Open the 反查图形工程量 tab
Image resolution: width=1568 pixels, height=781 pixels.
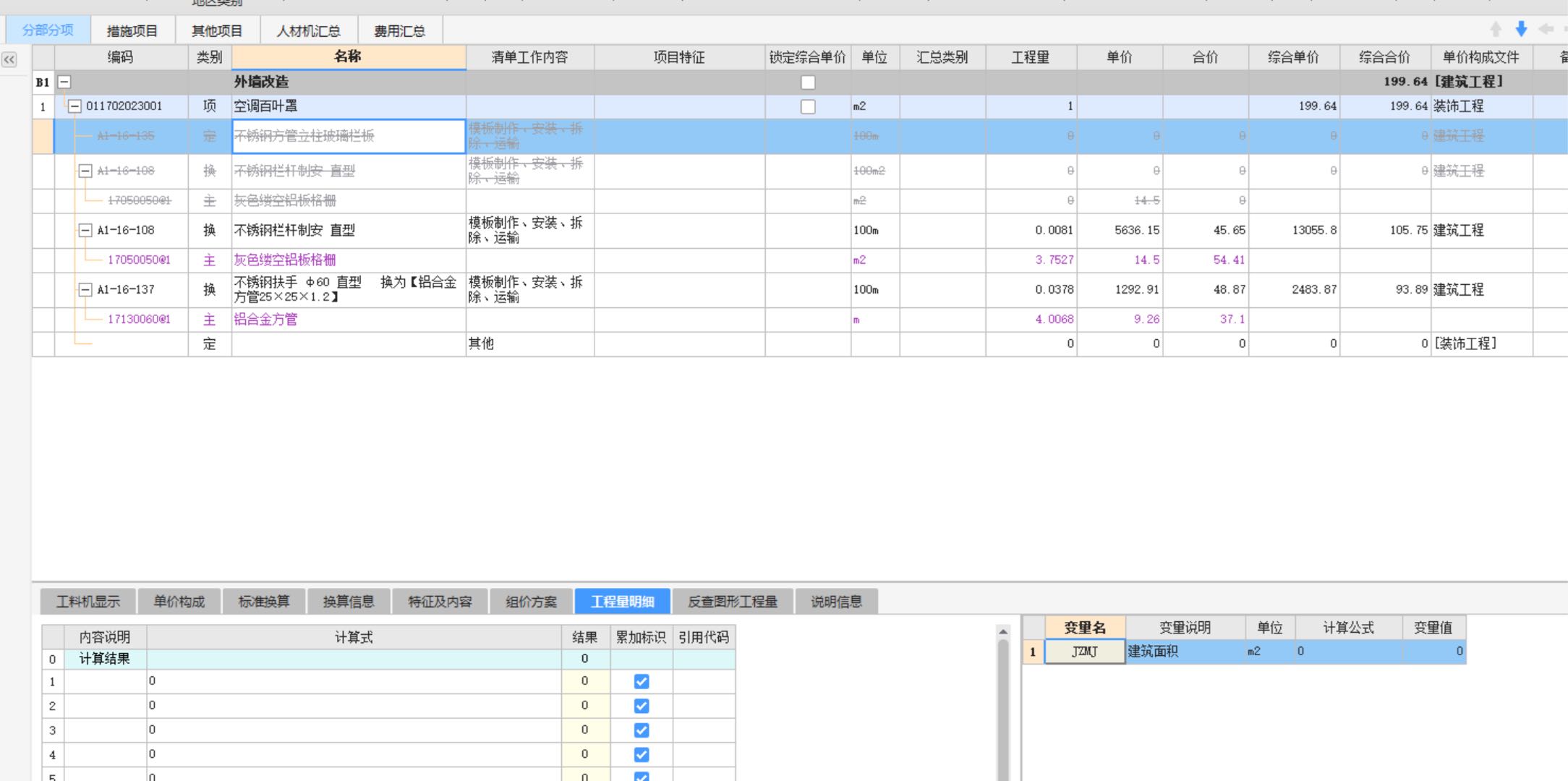(x=733, y=602)
